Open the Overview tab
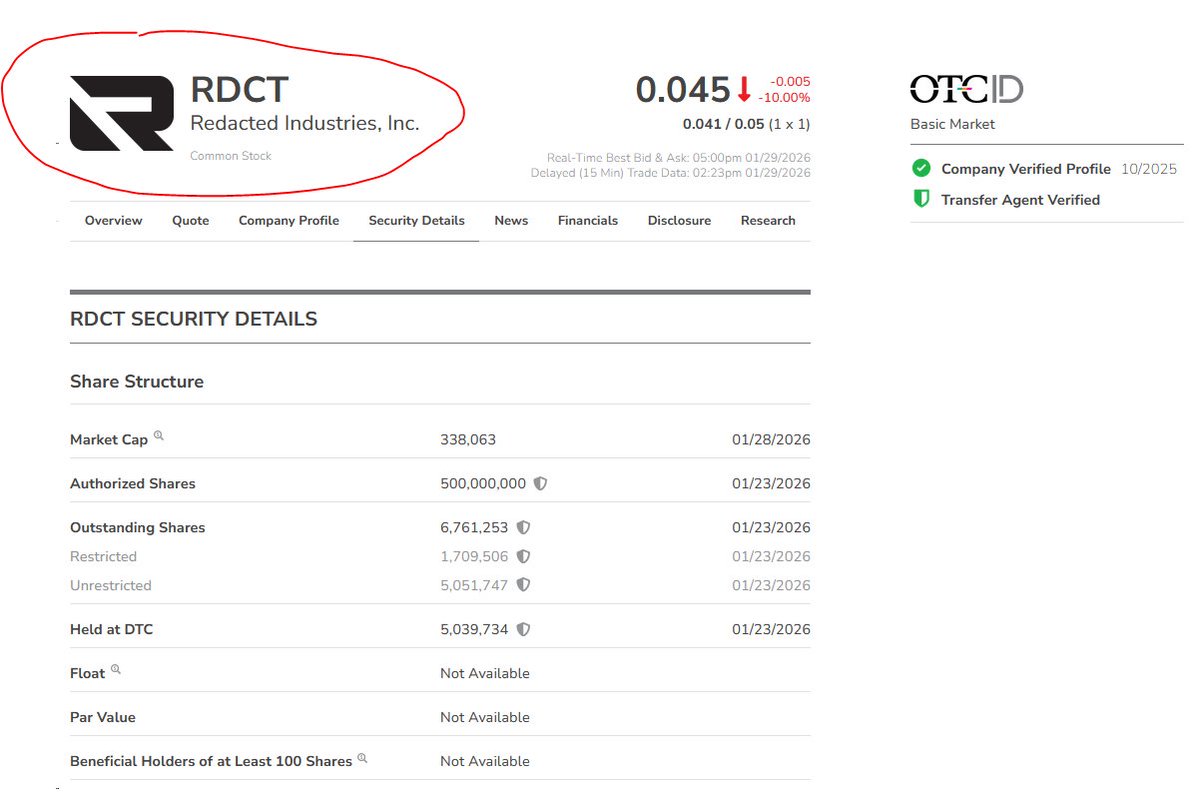This screenshot has width=1200, height=793. point(113,220)
